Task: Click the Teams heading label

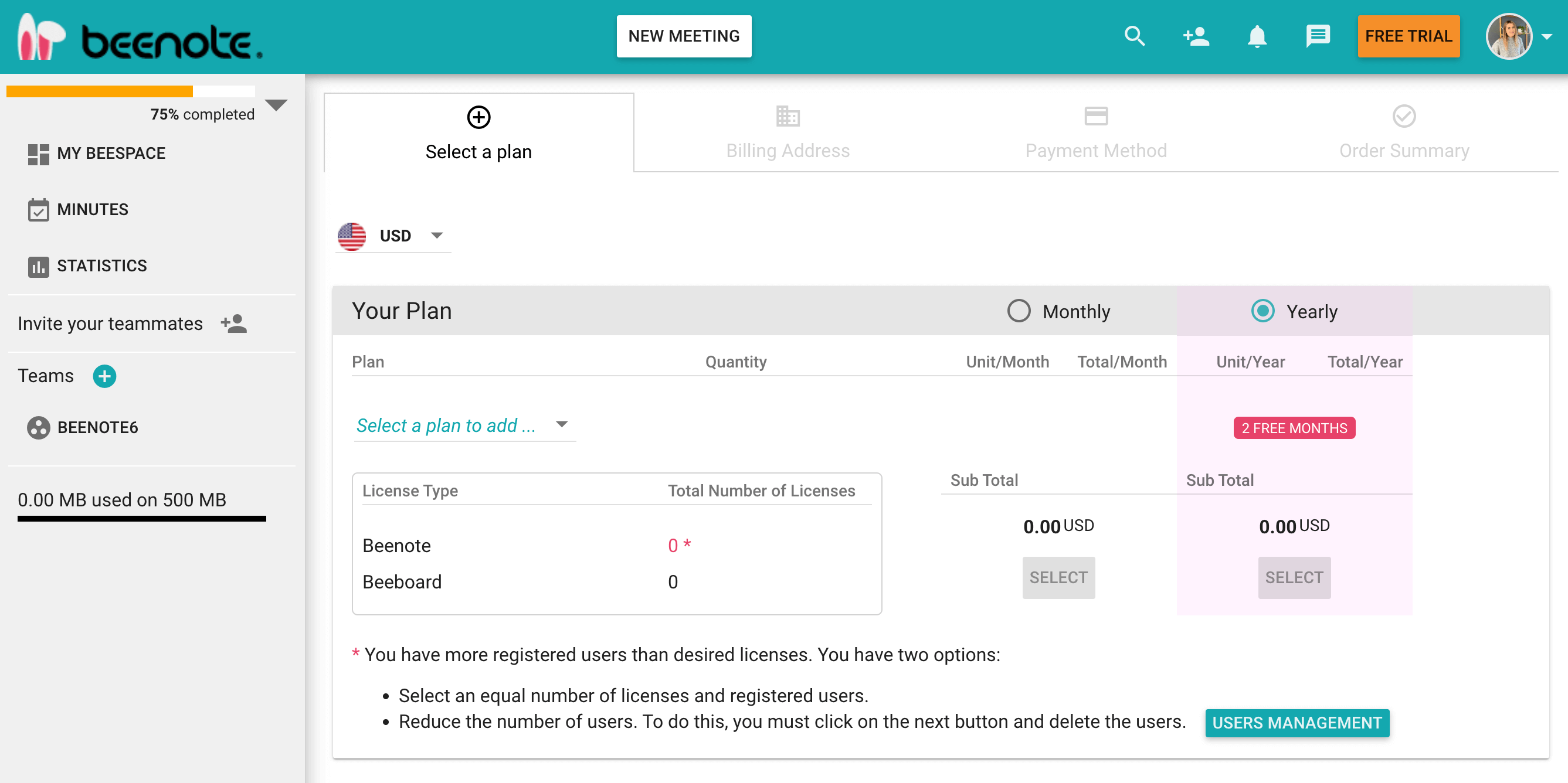Action: [x=46, y=376]
